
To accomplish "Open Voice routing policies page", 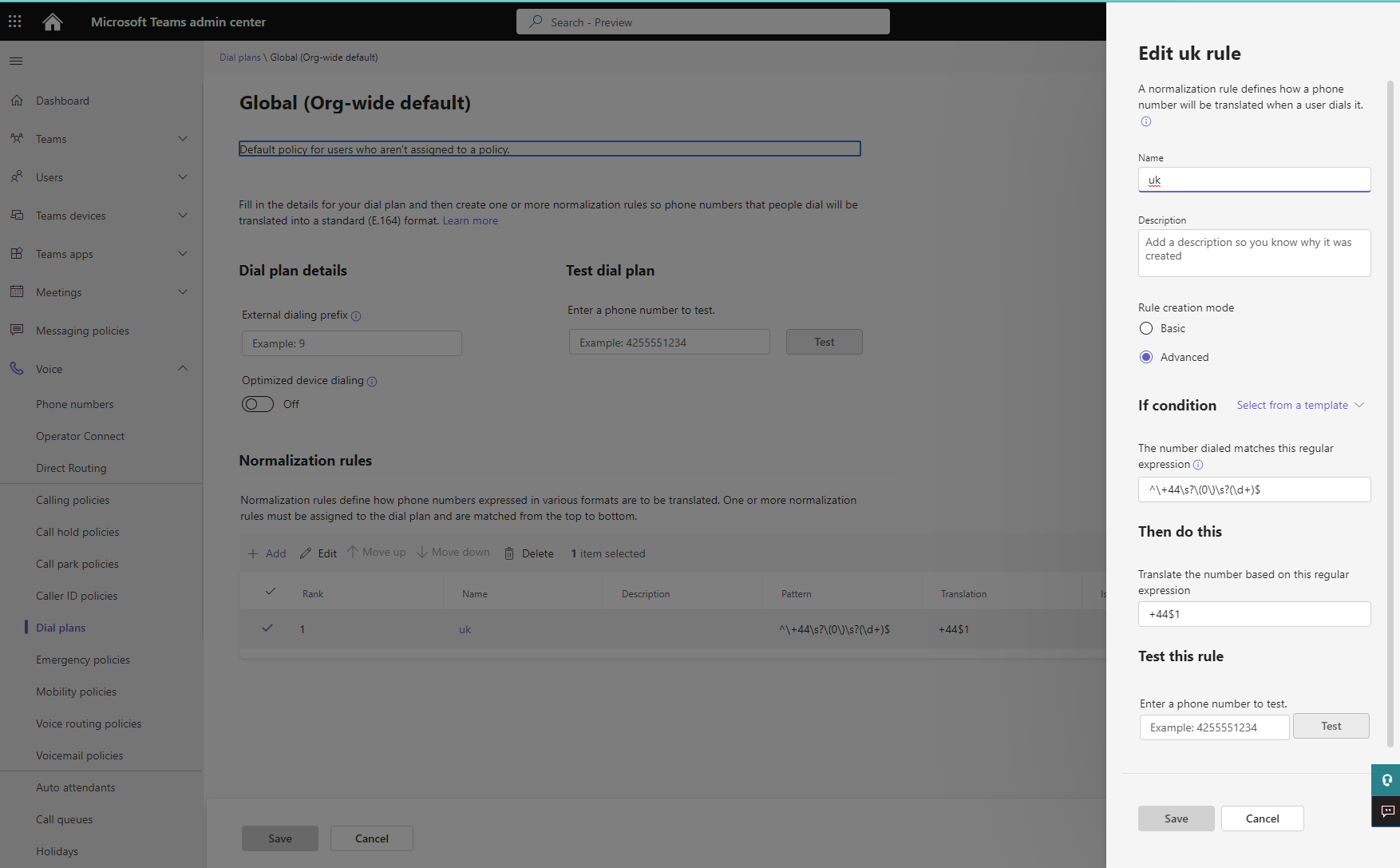I will (x=89, y=723).
